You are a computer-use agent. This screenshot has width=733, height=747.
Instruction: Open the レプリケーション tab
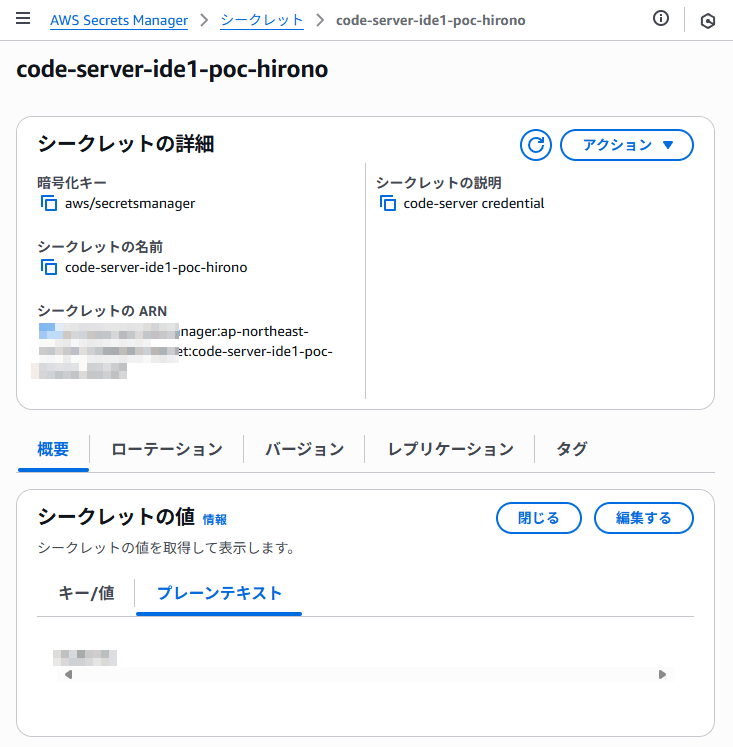point(450,449)
